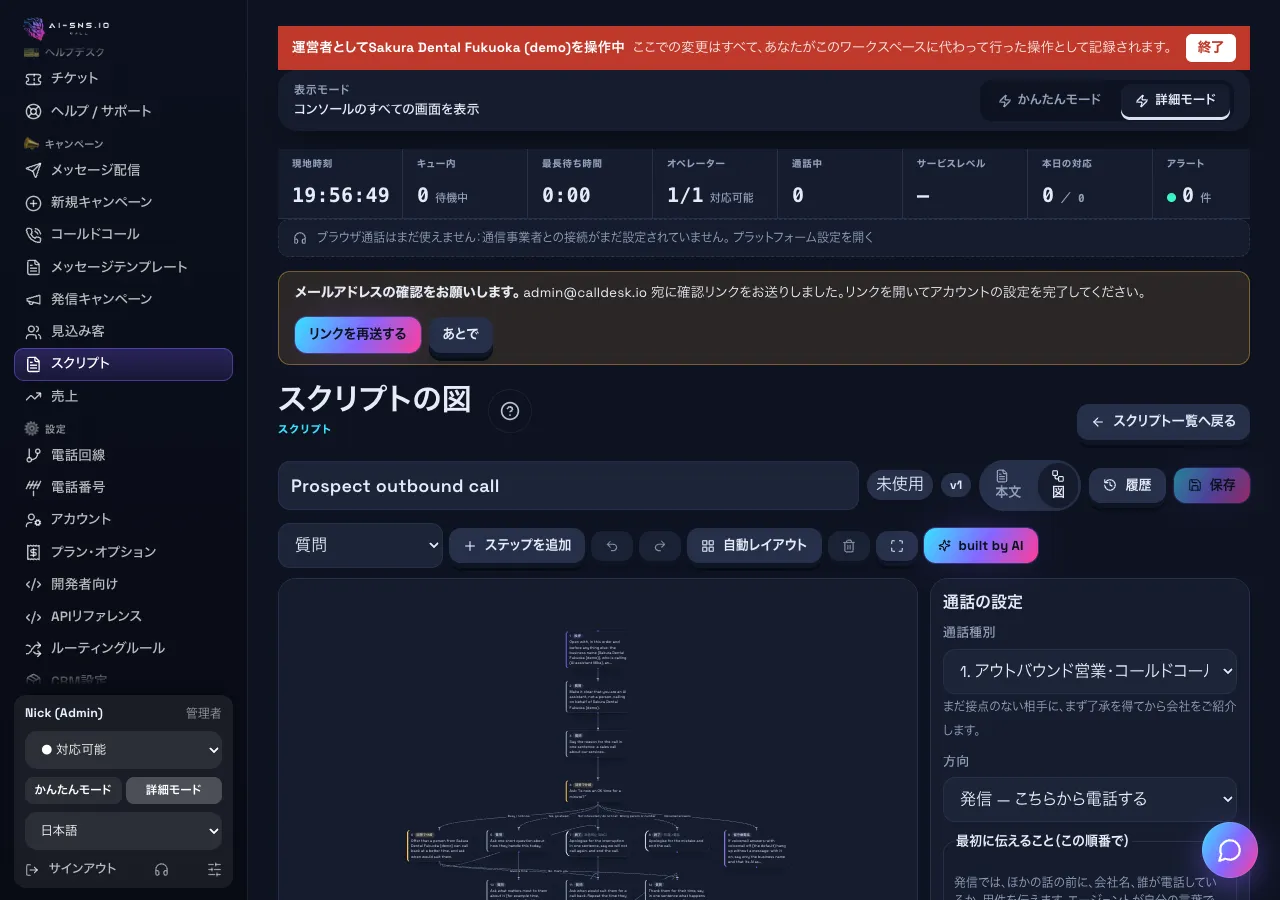The image size is (1280, 900).
Task: Select 詳細モード in top bar
Action: coord(1175,100)
